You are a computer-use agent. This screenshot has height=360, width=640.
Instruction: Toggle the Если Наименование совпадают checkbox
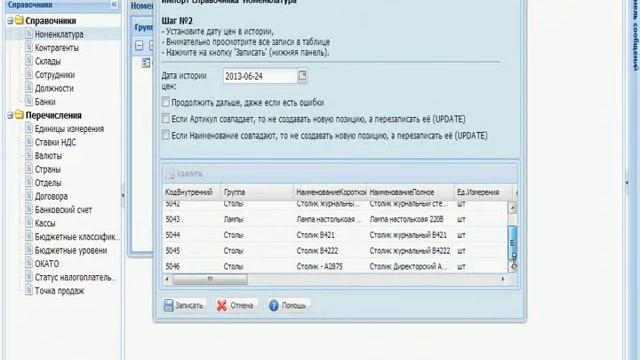pos(165,135)
